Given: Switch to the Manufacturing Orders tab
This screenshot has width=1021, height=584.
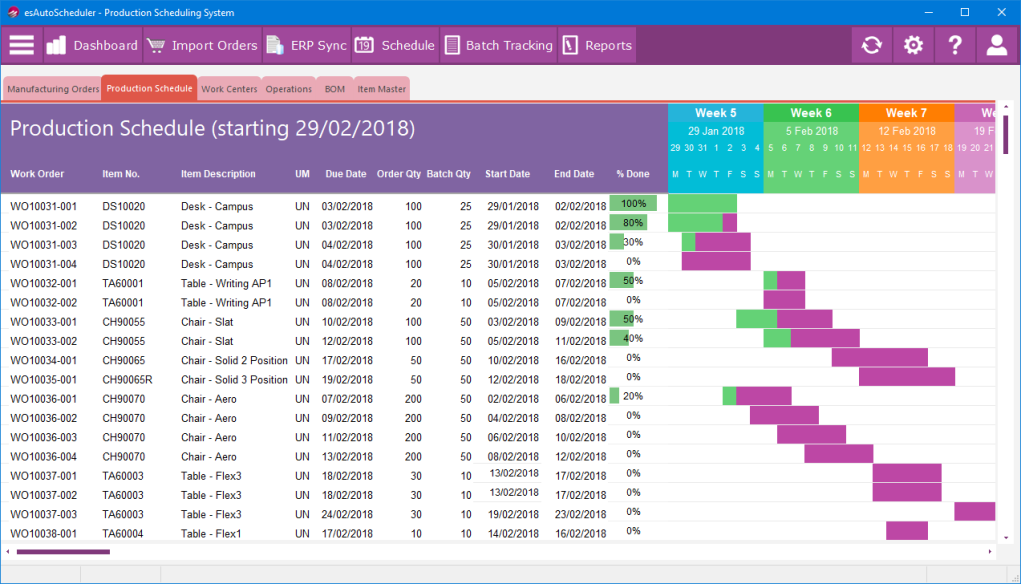Looking at the screenshot, I should (52, 88).
